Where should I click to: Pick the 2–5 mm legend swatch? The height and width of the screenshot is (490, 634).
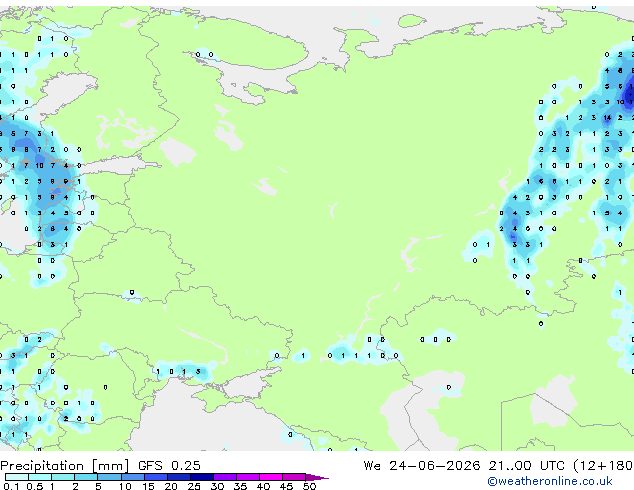[86, 477]
